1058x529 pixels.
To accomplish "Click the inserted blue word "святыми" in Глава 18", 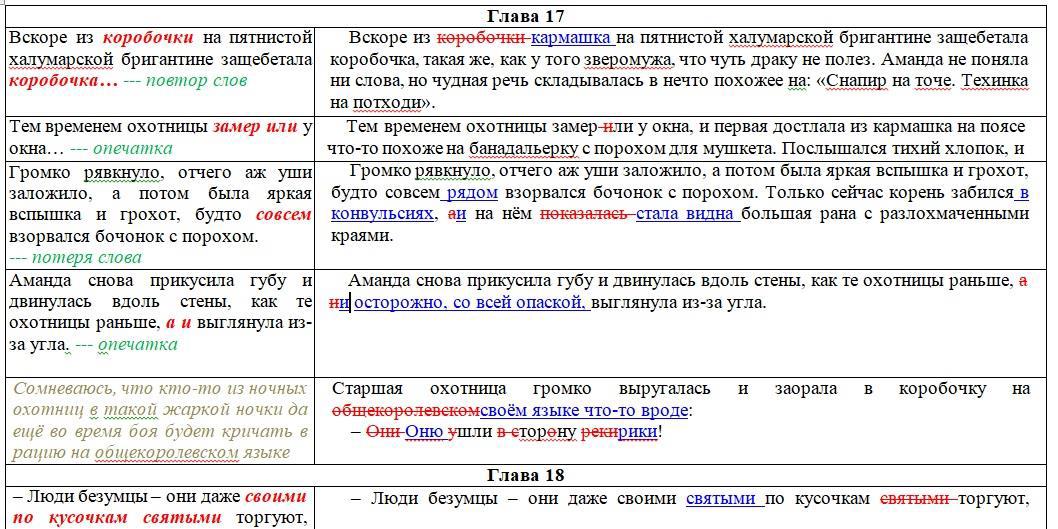I will pyautogui.click(x=721, y=499).
